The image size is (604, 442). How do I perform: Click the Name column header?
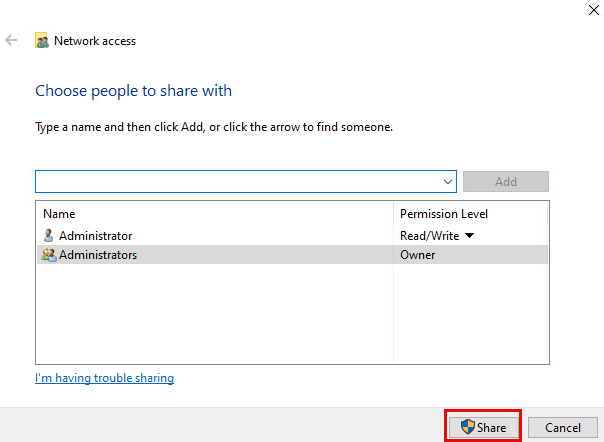pos(59,214)
